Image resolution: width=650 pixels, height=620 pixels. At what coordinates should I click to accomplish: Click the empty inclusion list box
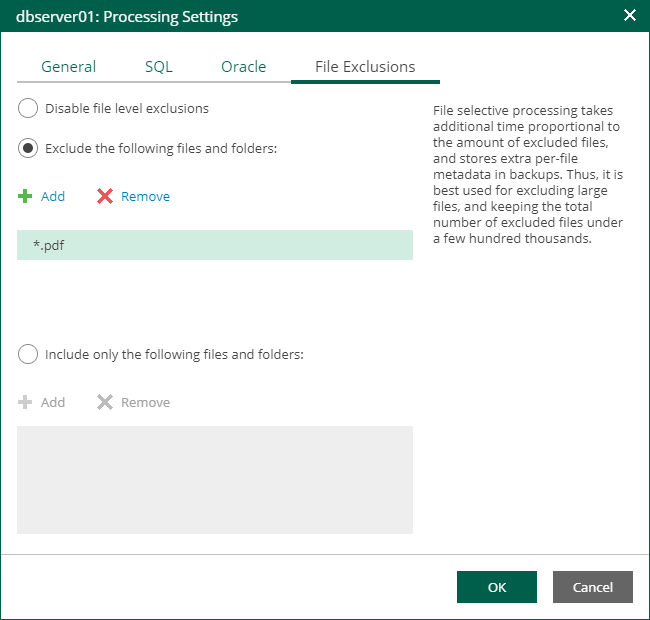(214, 480)
